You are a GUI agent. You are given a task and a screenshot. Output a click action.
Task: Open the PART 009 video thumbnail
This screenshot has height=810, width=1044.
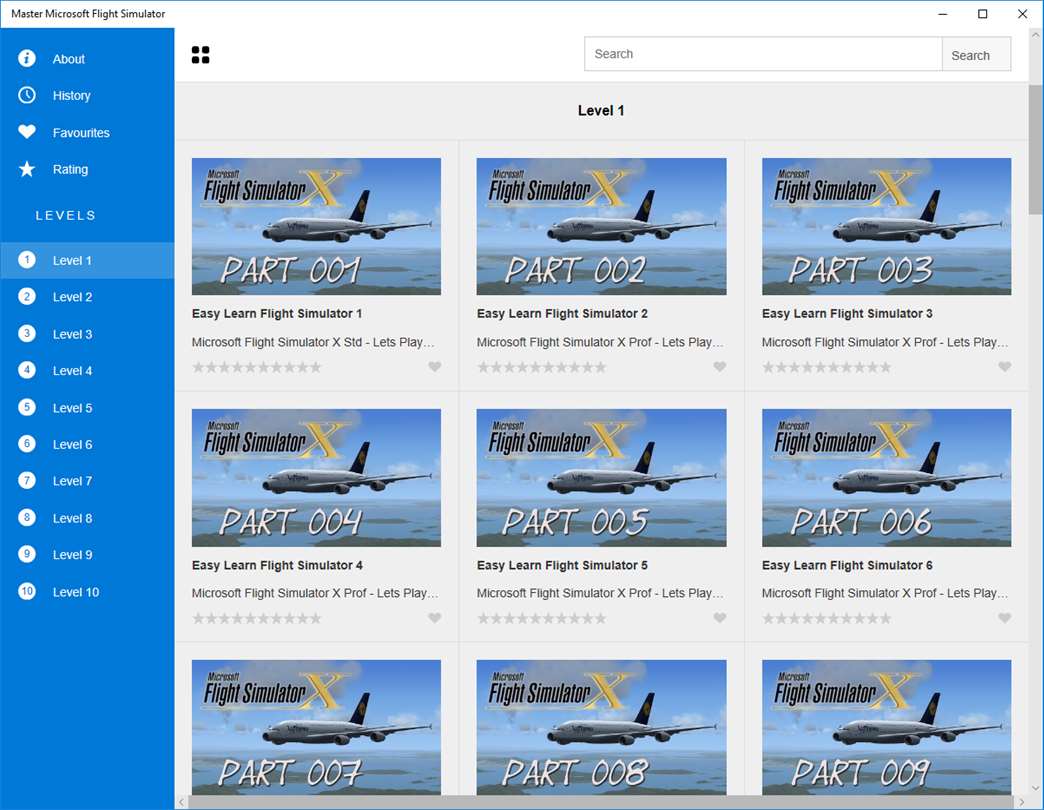click(886, 727)
